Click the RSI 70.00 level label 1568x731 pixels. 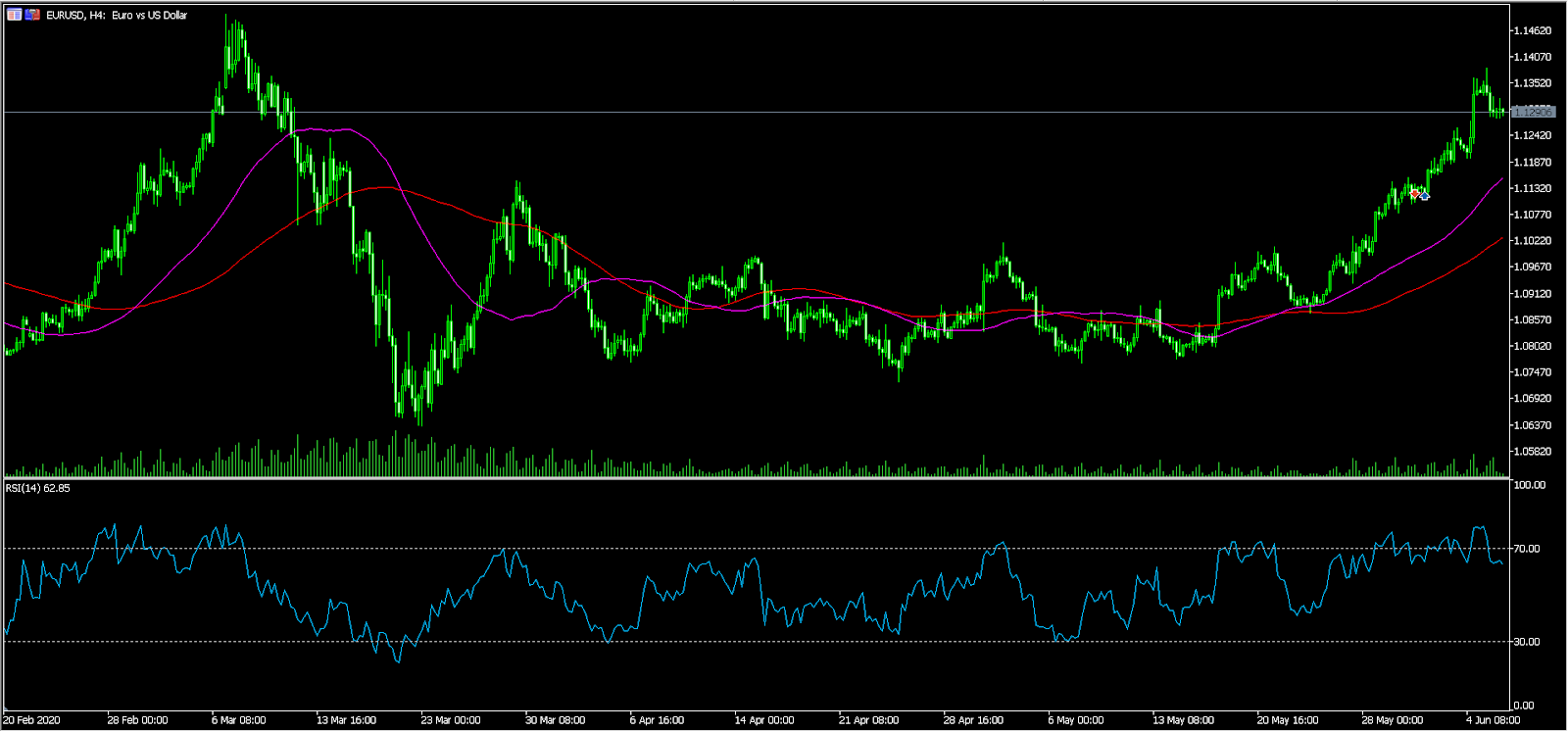1527,549
